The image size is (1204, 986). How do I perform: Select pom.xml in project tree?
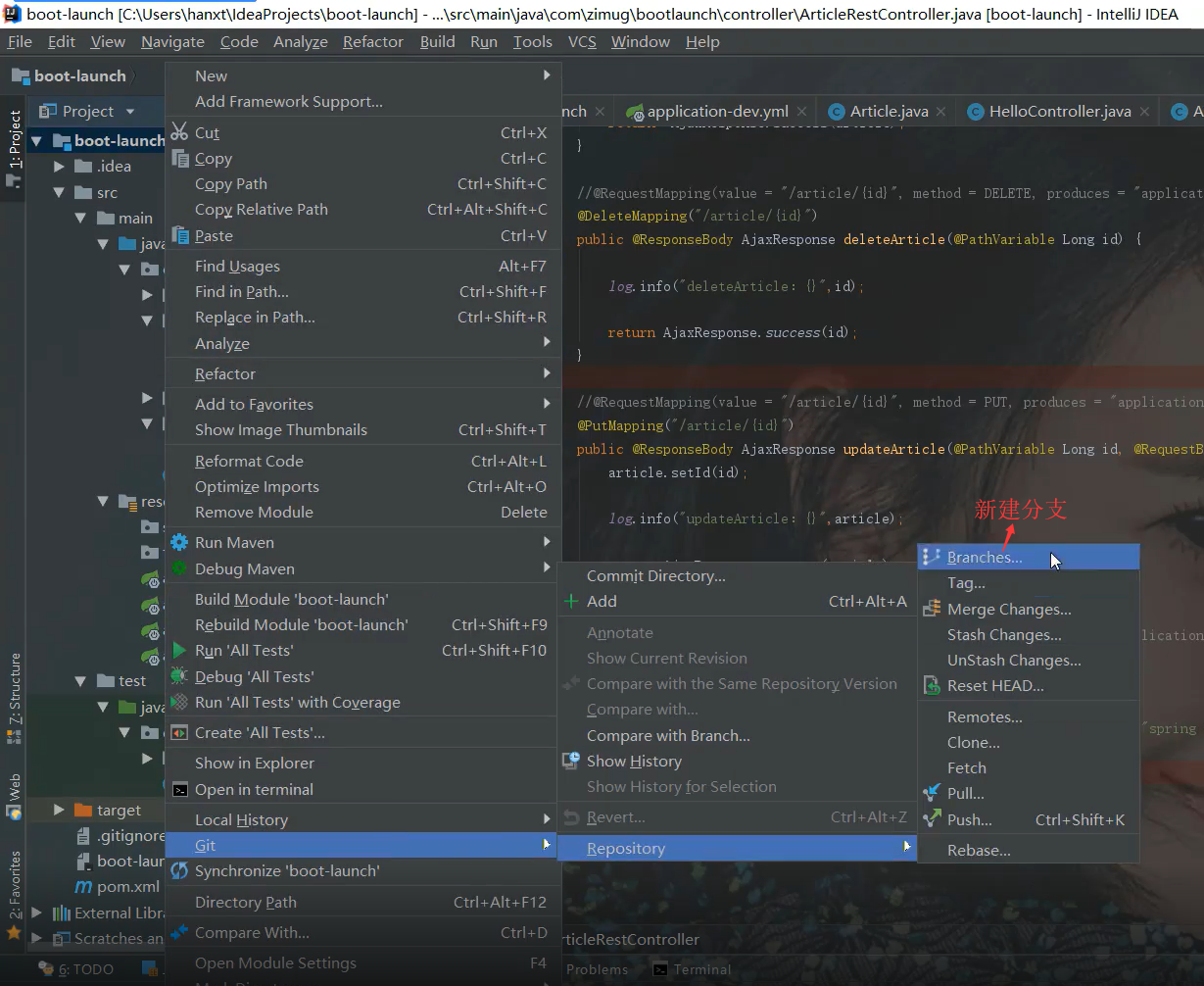tap(118, 886)
